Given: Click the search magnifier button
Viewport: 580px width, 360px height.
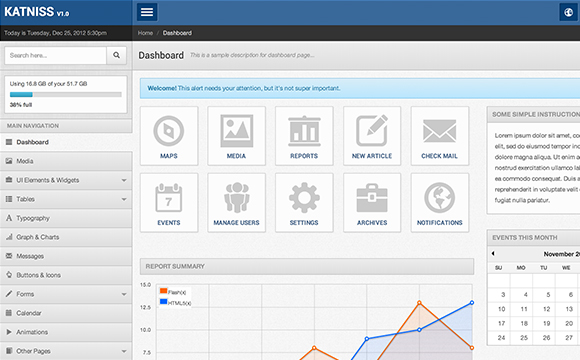Looking at the screenshot, I should tap(117, 55).
